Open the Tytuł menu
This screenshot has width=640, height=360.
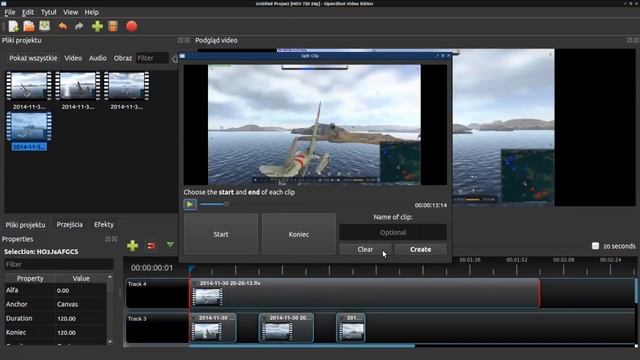click(x=49, y=12)
